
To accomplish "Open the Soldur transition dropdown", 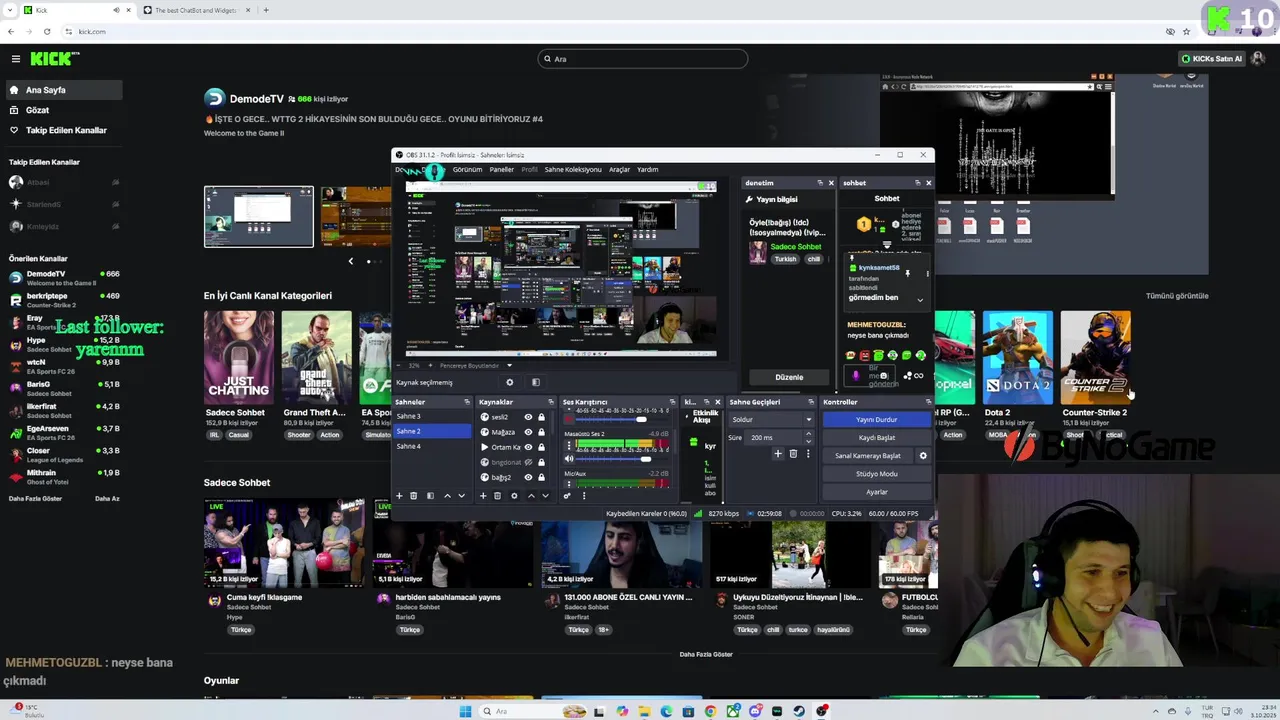I will coord(771,419).
